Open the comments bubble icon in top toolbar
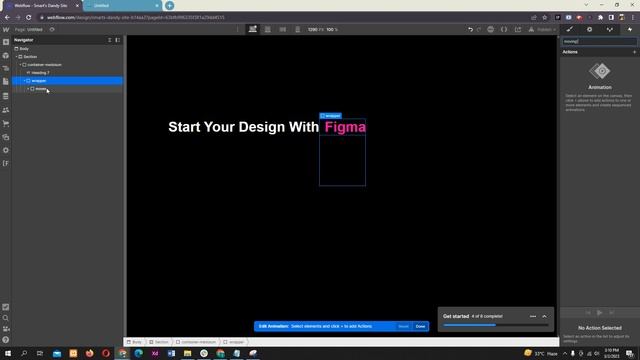The height and width of the screenshot is (360, 640). tap(491, 29)
